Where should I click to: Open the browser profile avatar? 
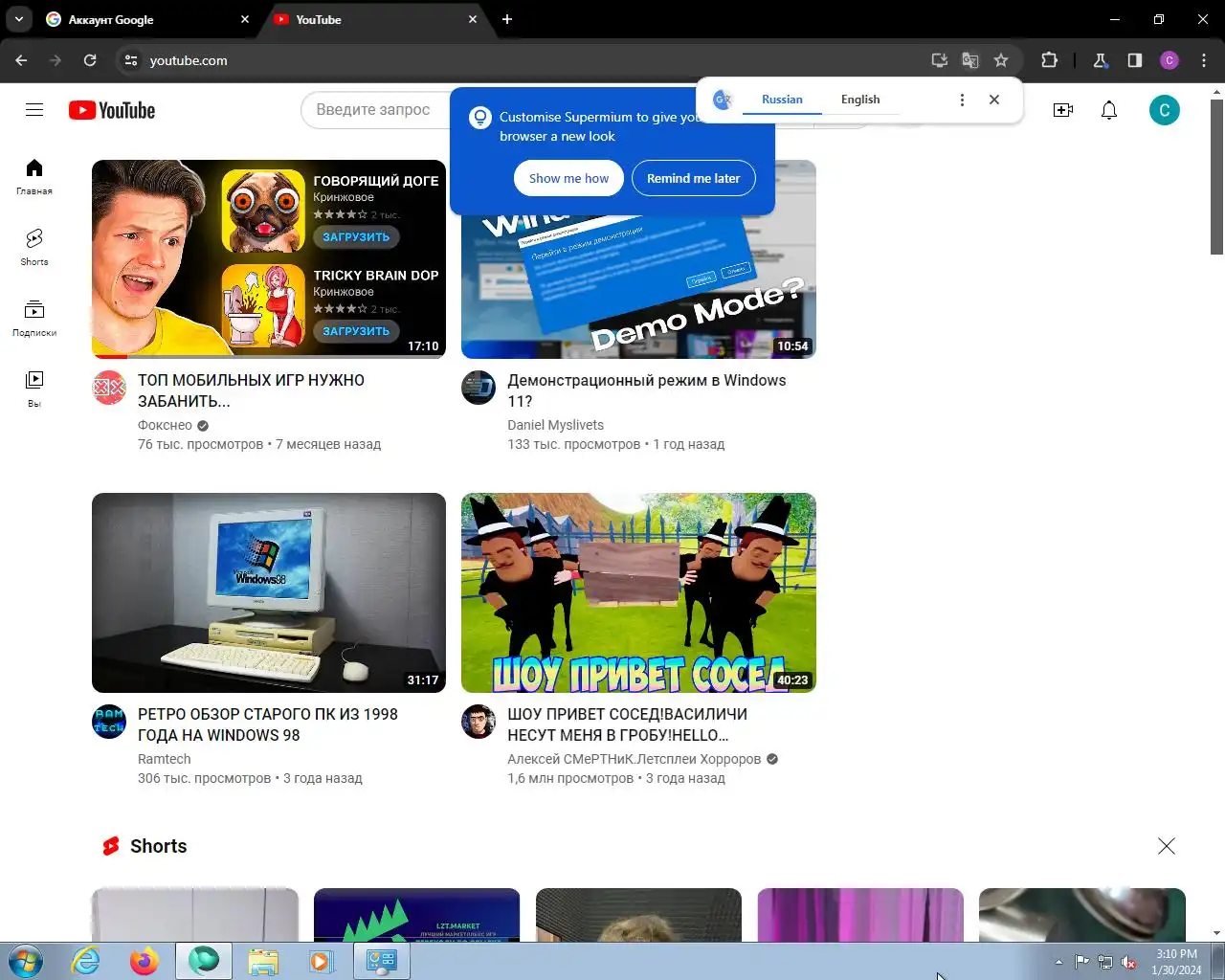(x=1169, y=60)
